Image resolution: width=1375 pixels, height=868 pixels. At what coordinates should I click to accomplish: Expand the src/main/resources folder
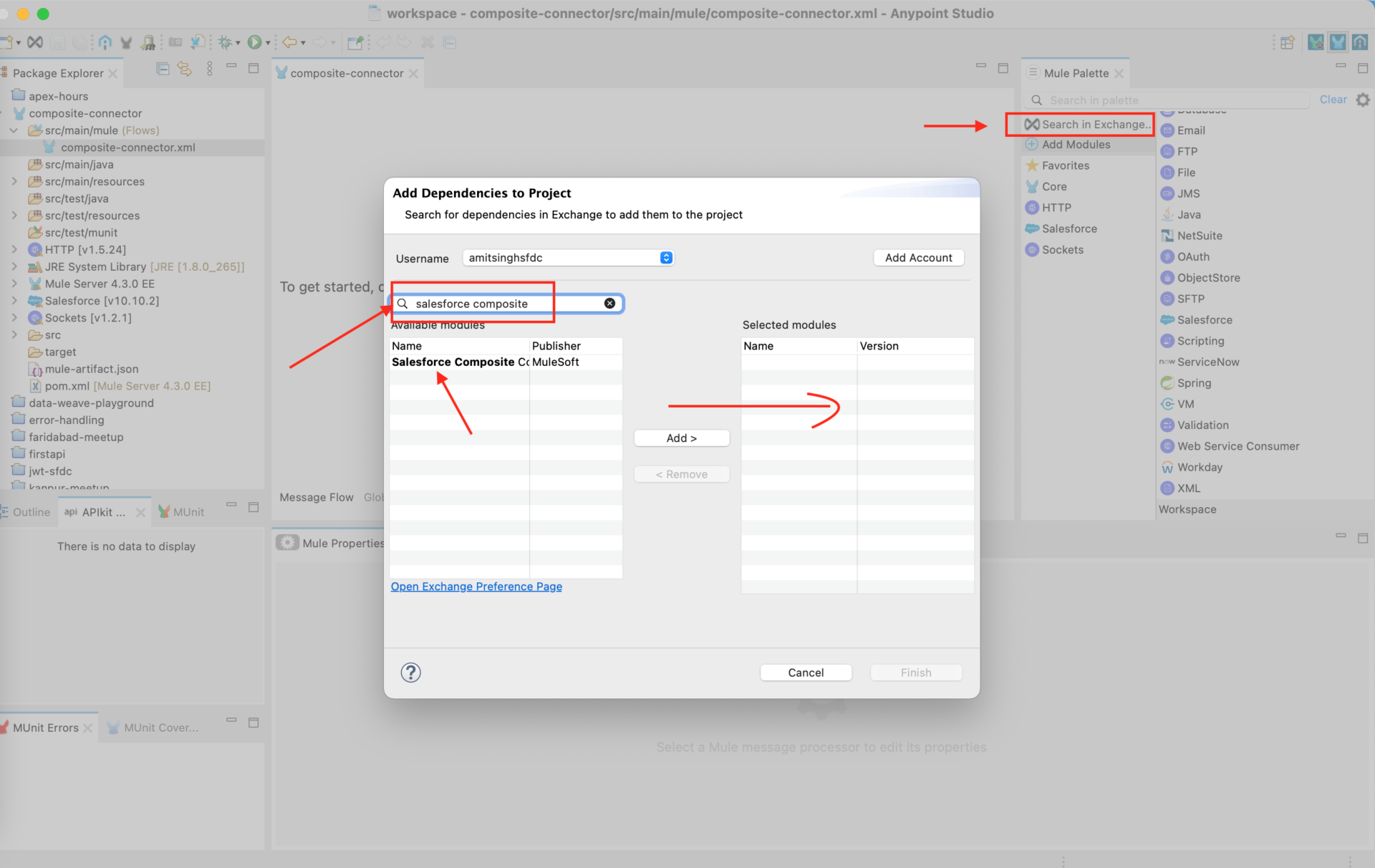pyautogui.click(x=14, y=182)
